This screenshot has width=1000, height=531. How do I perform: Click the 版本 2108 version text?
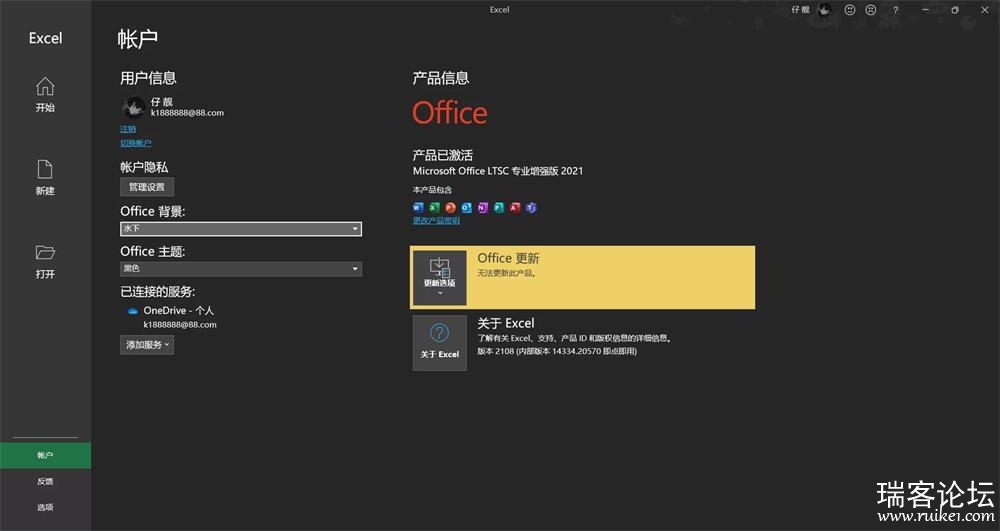click(x=557, y=351)
